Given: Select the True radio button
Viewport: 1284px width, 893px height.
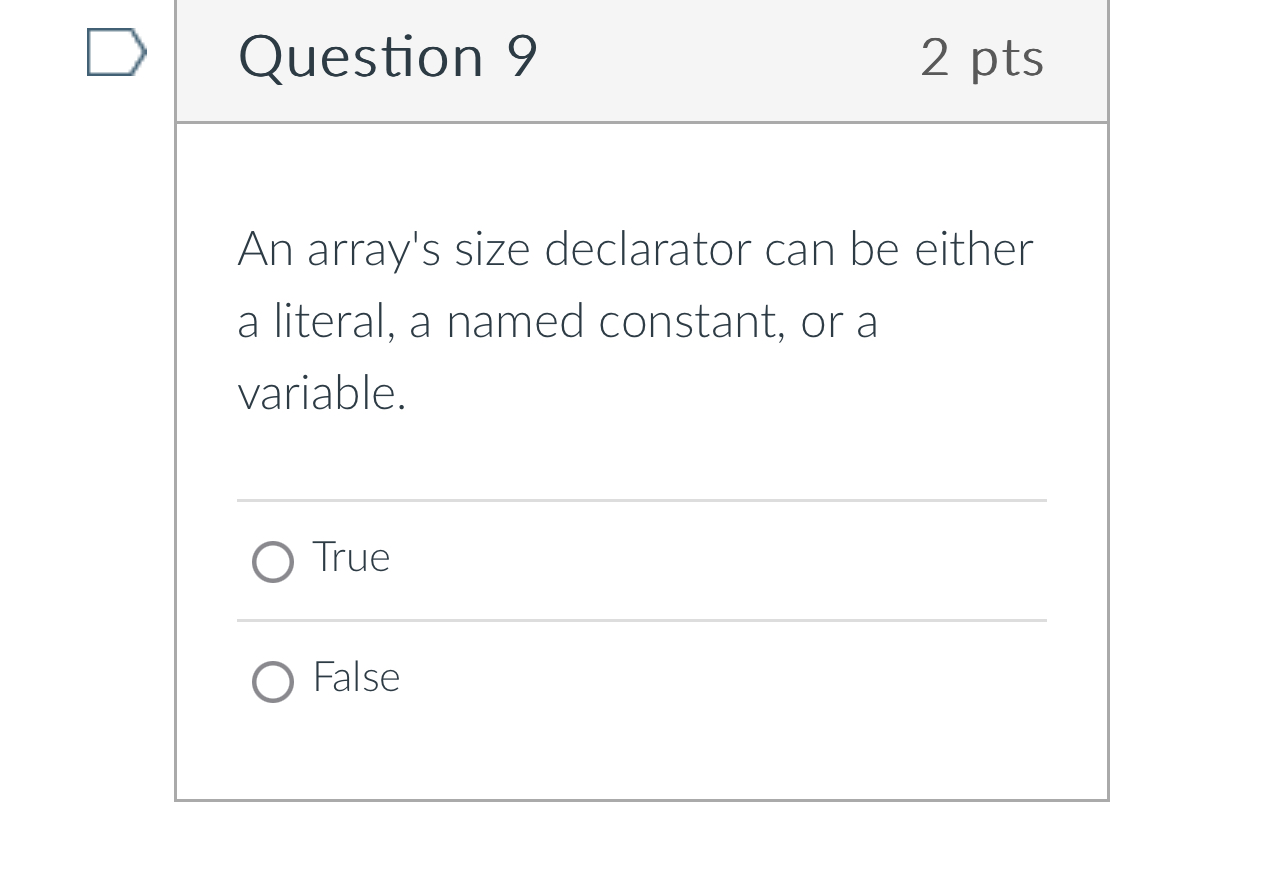Looking at the screenshot, I should [271, 562].
